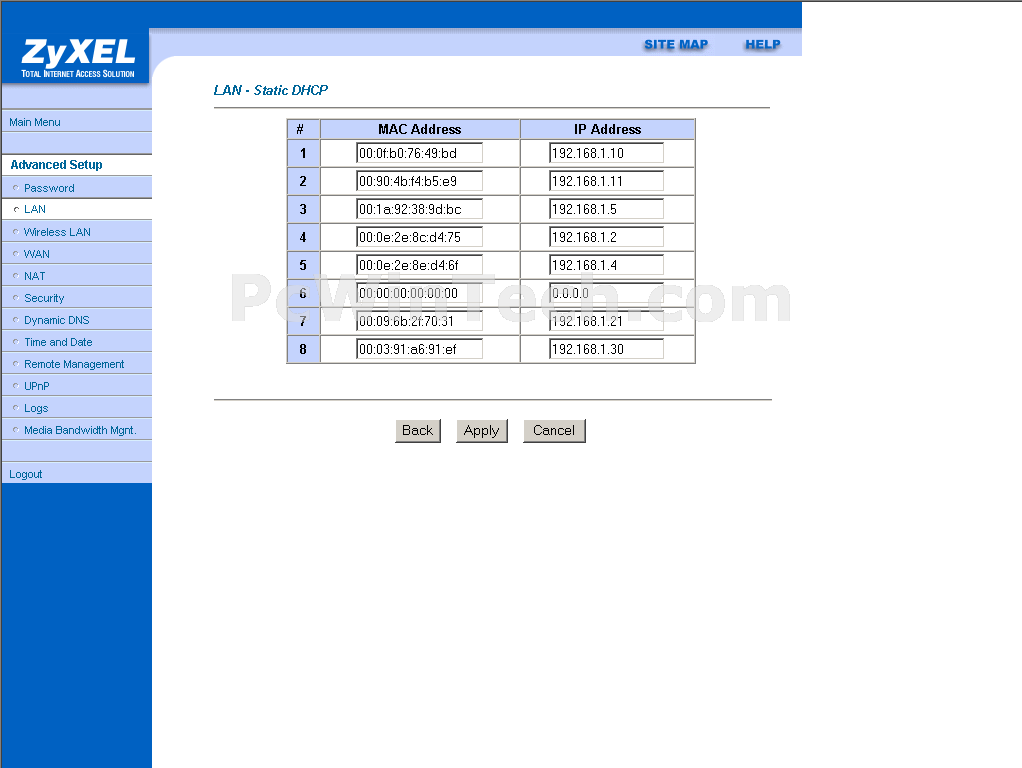Open the HELP link

point(763,44)
